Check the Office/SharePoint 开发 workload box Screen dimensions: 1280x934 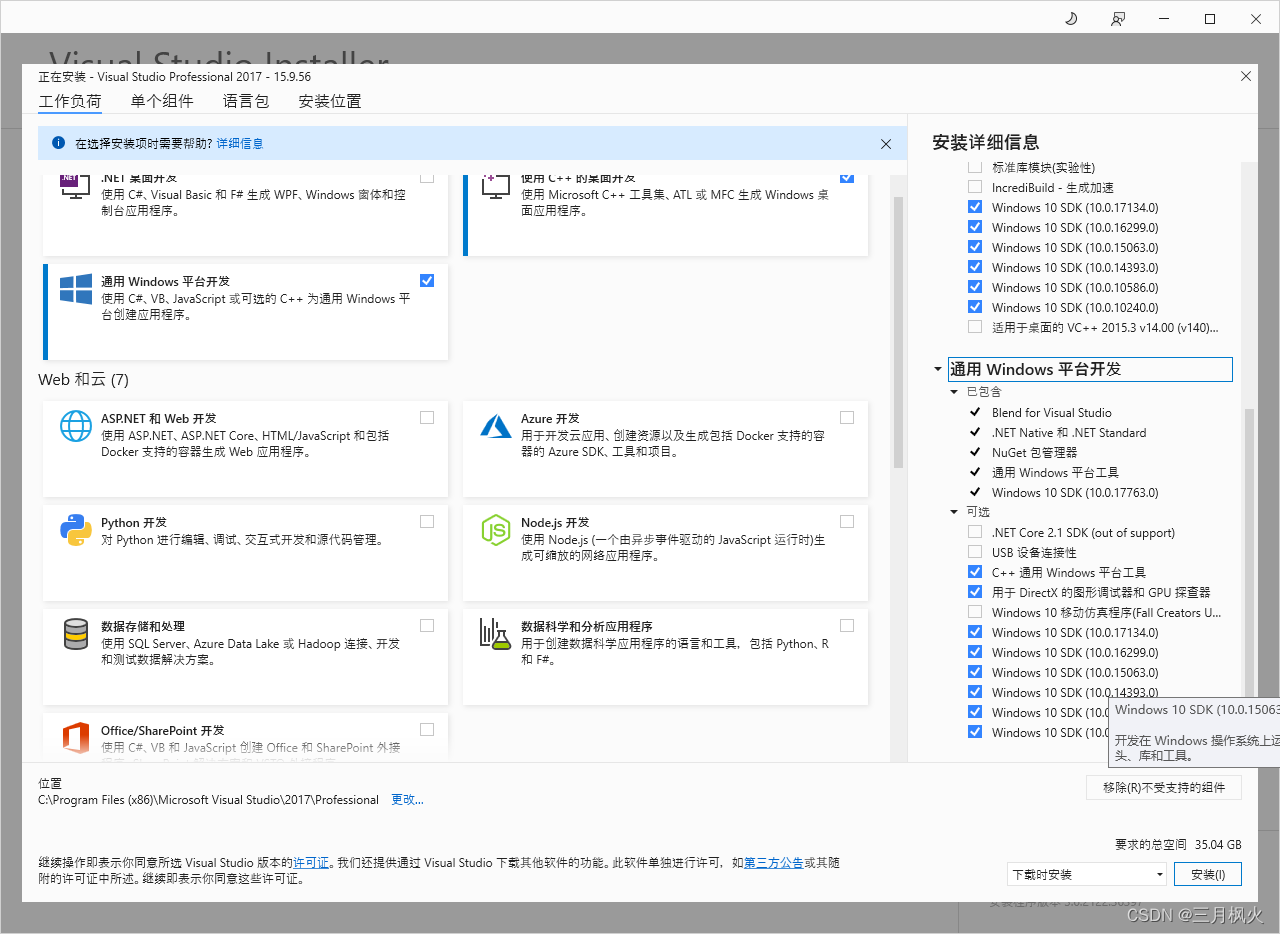[x=427, y=729]
